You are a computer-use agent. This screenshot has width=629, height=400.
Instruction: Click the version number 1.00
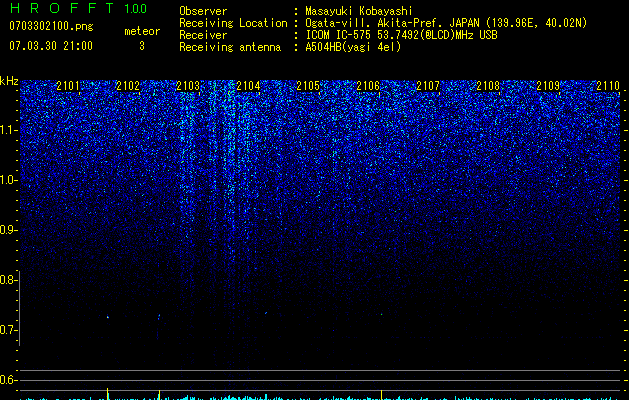pos(135,8)
